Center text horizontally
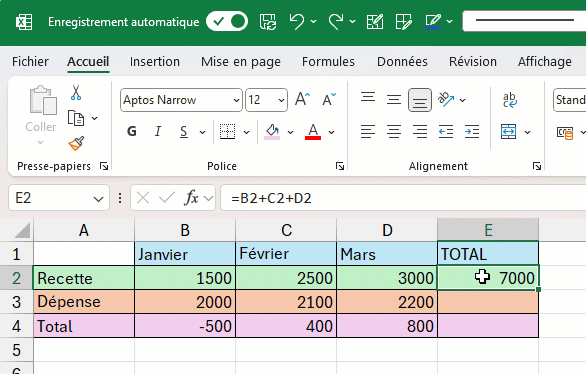The height and width of the screenshot is (374, 586). click(394, 132)
